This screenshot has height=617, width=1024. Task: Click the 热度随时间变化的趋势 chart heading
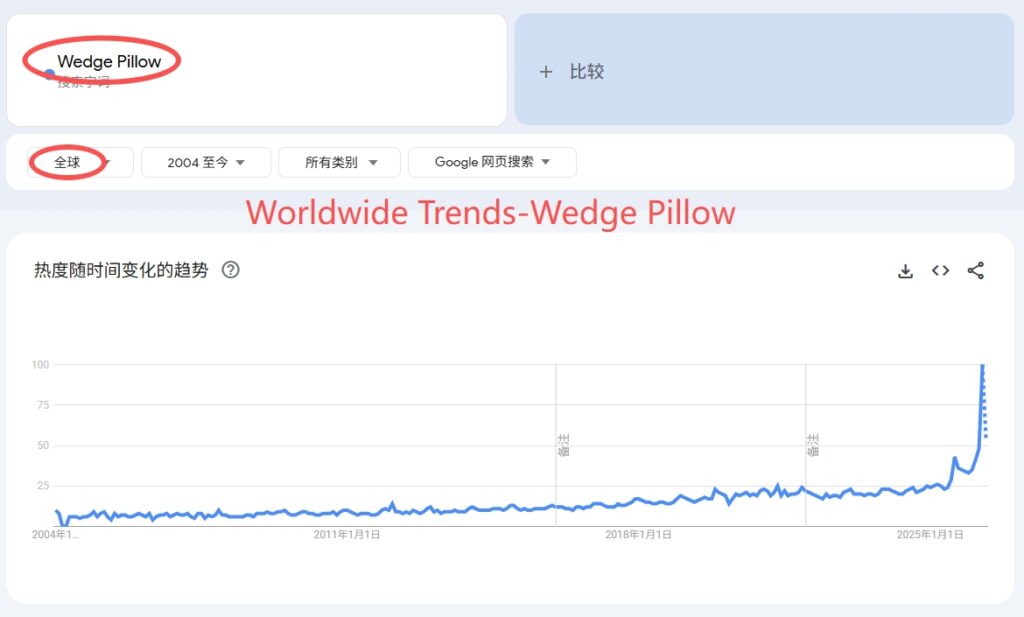click(x=121, y=270)
